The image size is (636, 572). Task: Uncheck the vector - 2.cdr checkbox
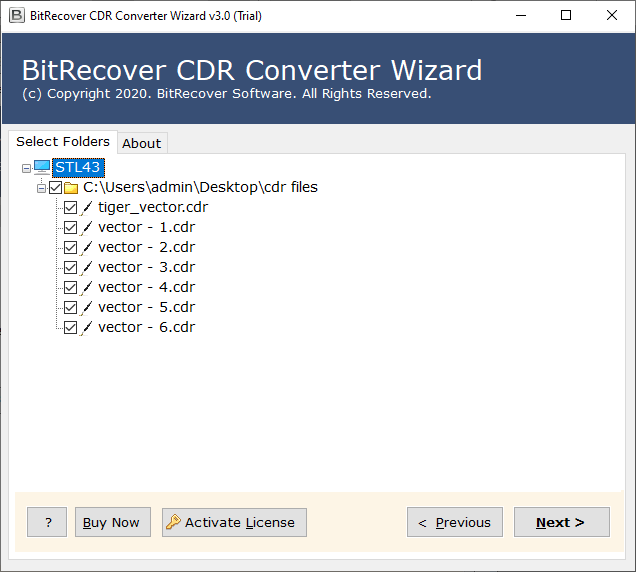71,248
